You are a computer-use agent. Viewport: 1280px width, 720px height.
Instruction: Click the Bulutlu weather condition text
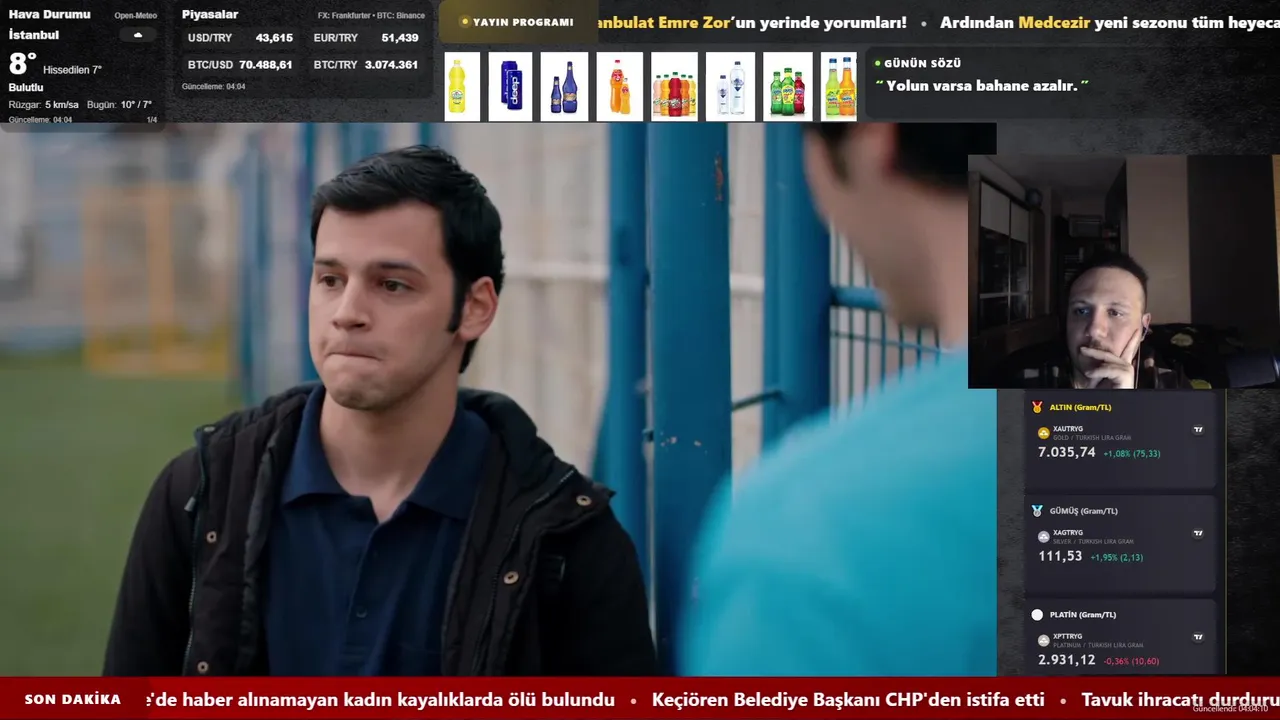pyautogui.click(x=26, y=88)
